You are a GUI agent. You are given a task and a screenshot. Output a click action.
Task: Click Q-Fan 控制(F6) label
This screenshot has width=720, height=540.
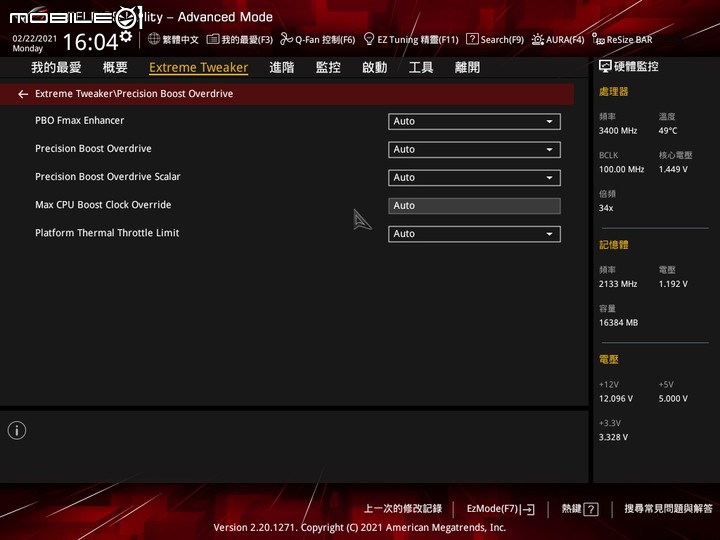pos(325,39)
